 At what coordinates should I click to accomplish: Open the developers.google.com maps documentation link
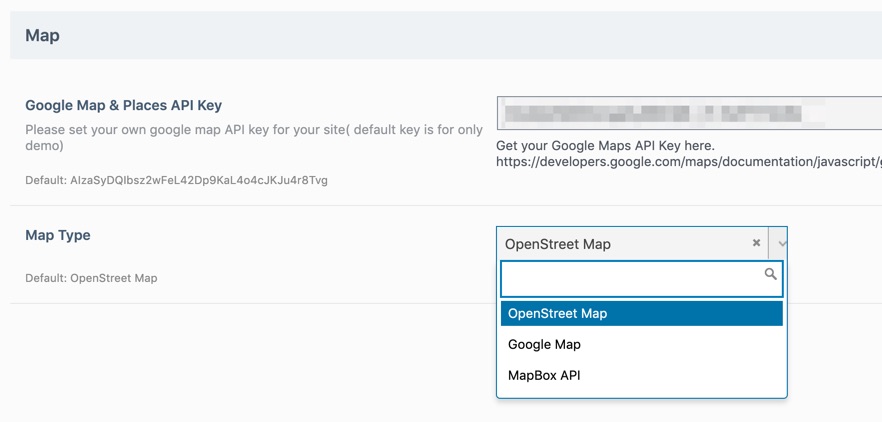pyautogui.click(x=688, y=162)
